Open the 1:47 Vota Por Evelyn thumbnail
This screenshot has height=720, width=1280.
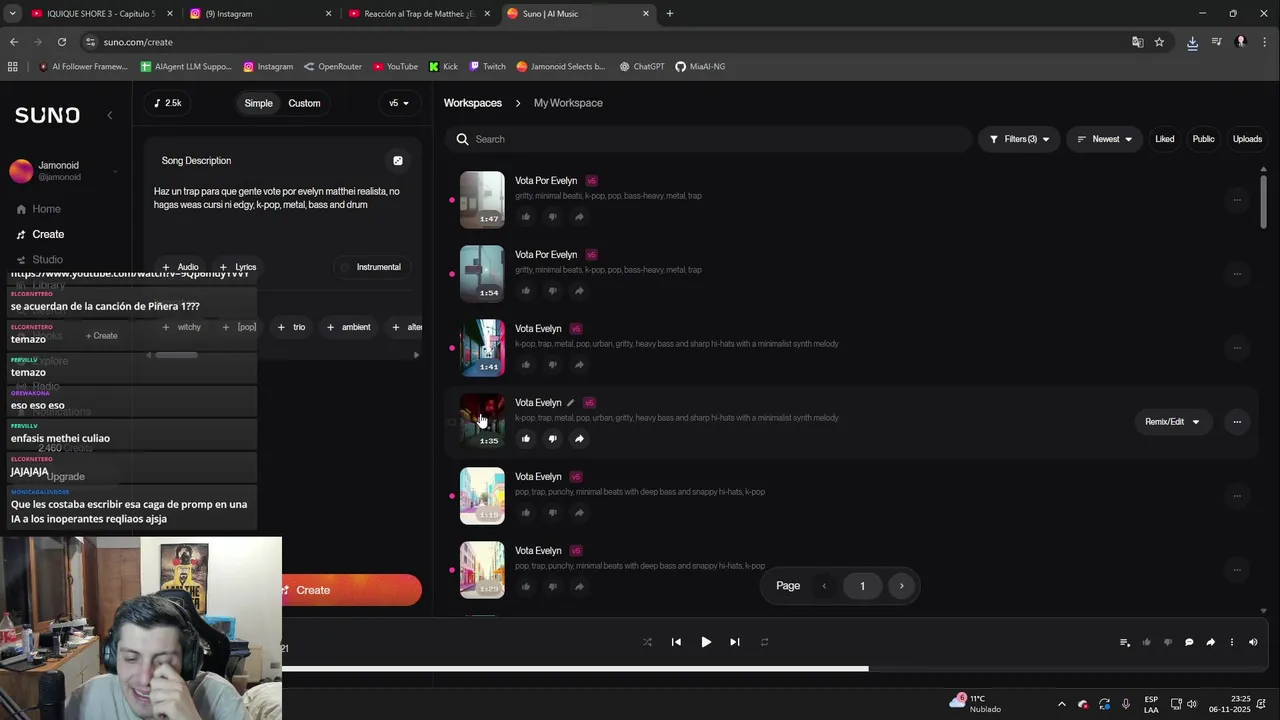(482, 199)
